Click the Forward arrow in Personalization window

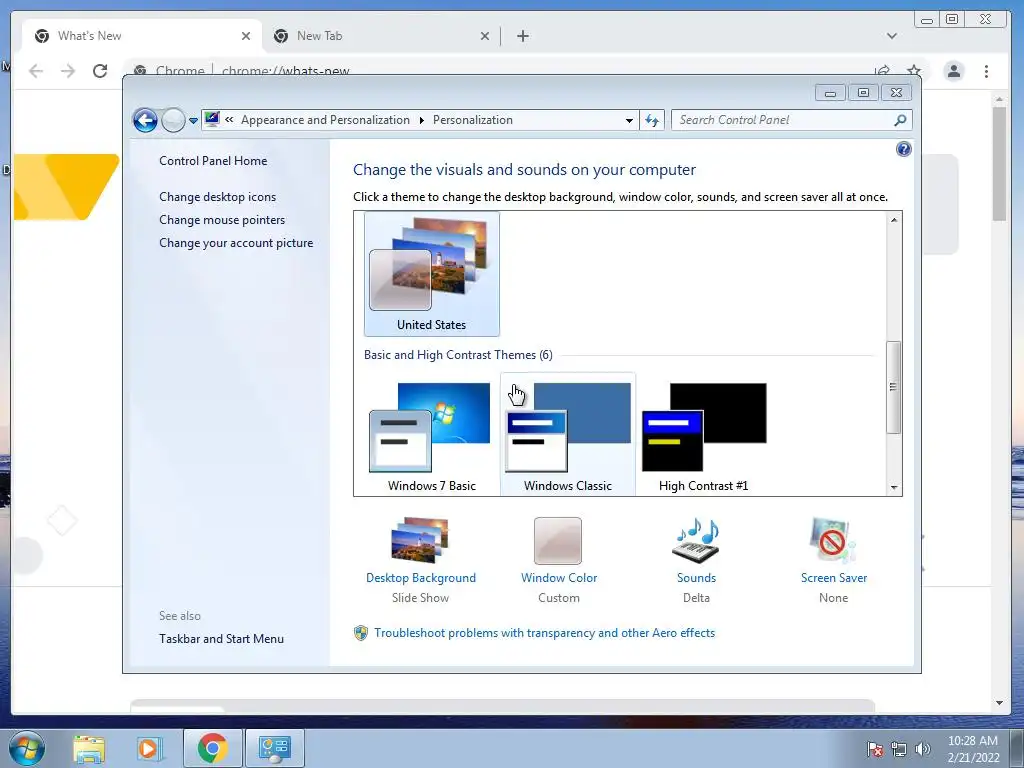[x=173, y=120]
